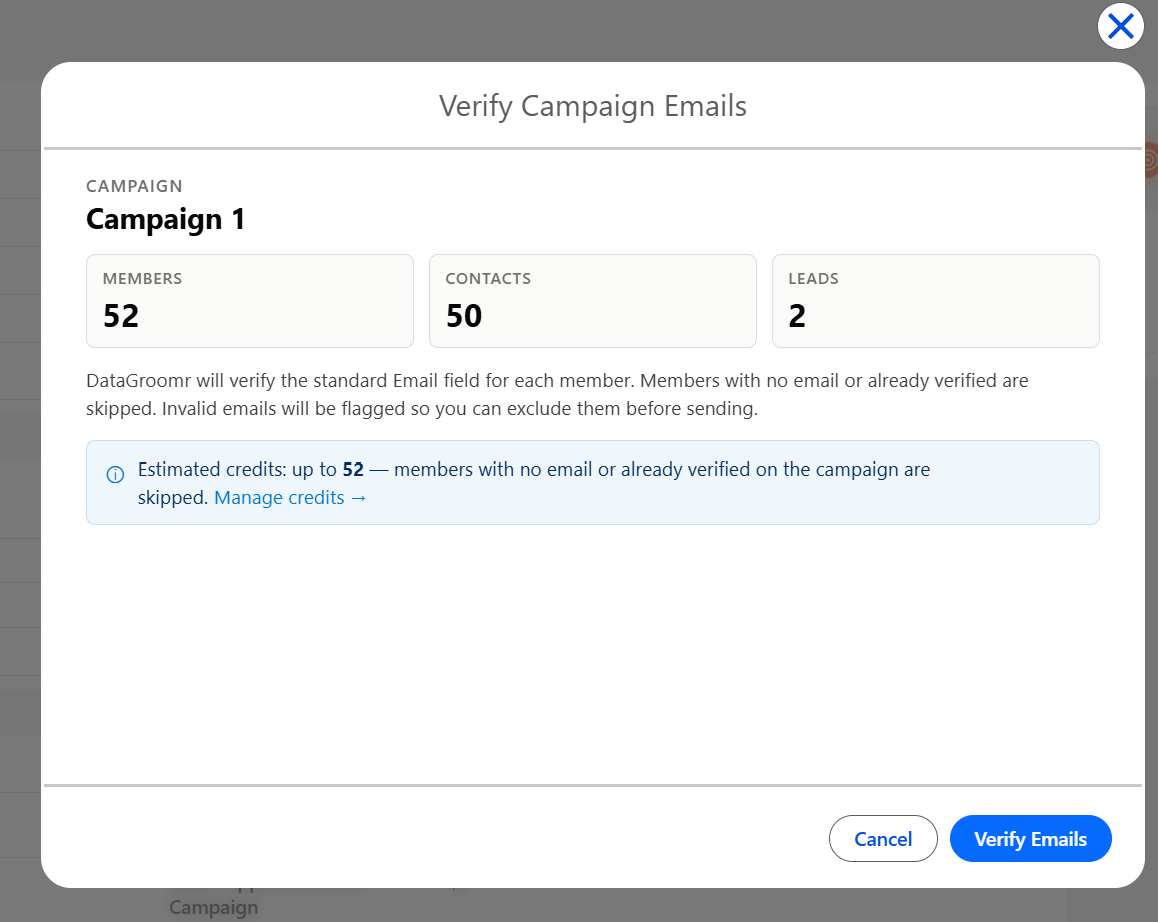Click the Estimated credits banner text

pyautogui.click(x=534, y=483)
